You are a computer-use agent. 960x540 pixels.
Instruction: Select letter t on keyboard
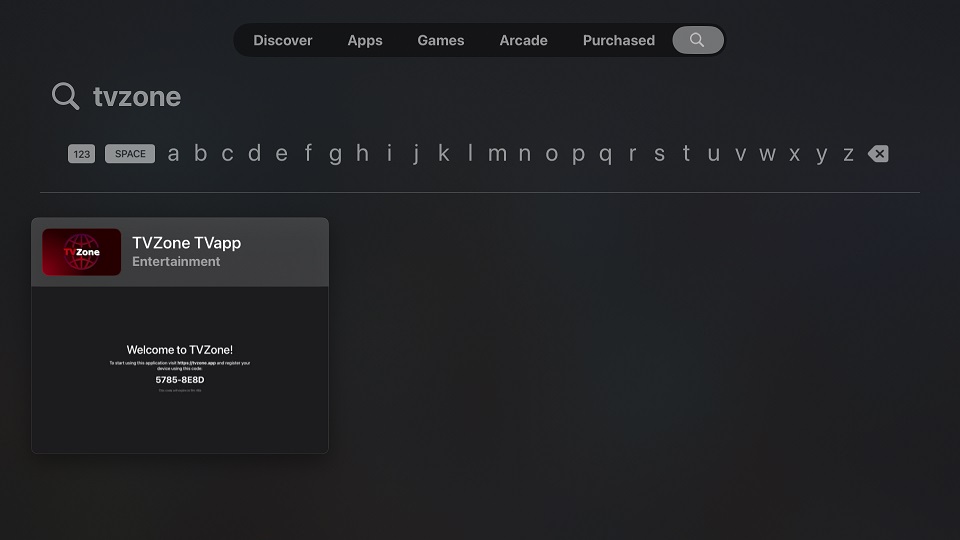[x=686, y=153]
